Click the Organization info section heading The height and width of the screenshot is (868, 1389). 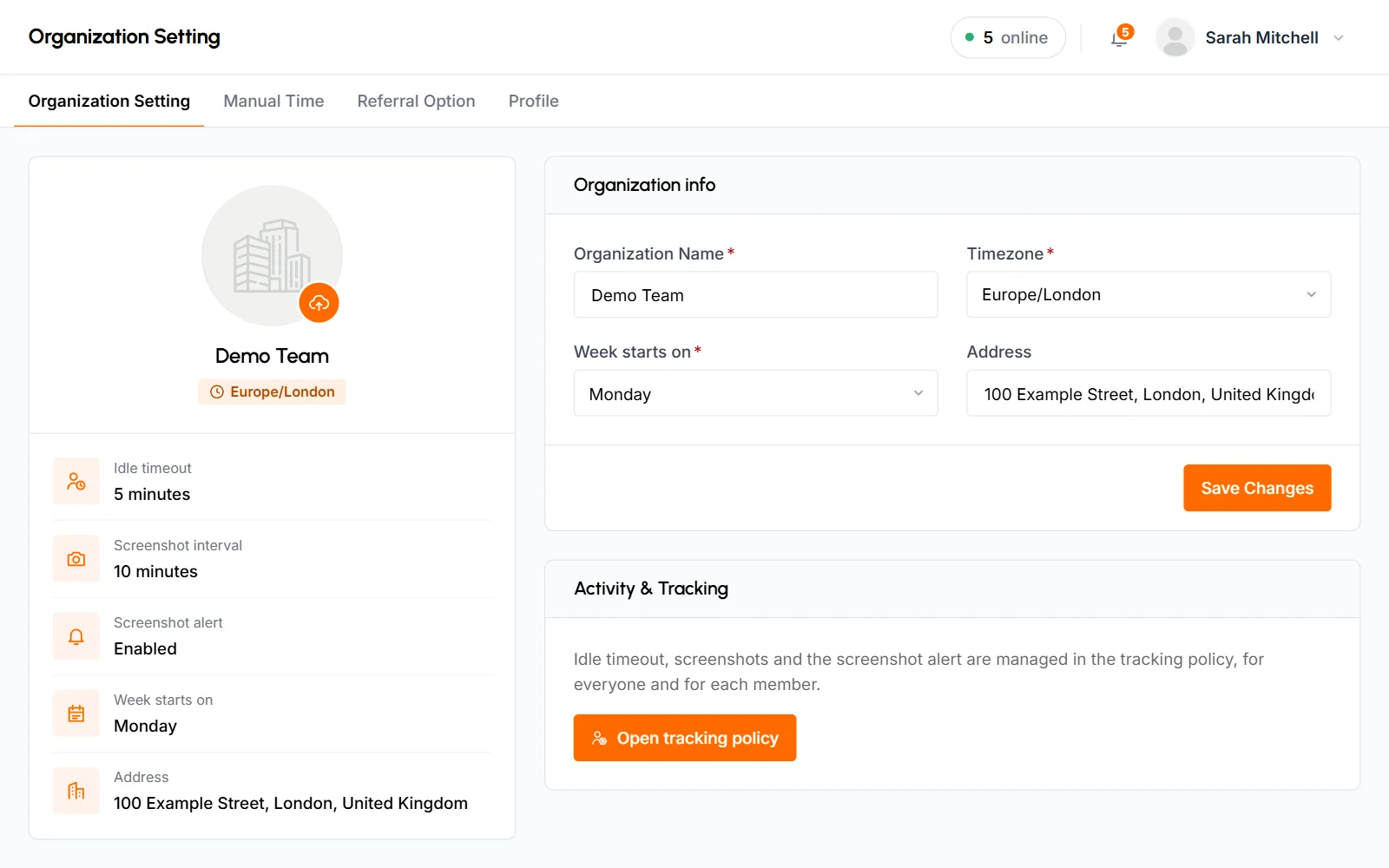point(644,185)
